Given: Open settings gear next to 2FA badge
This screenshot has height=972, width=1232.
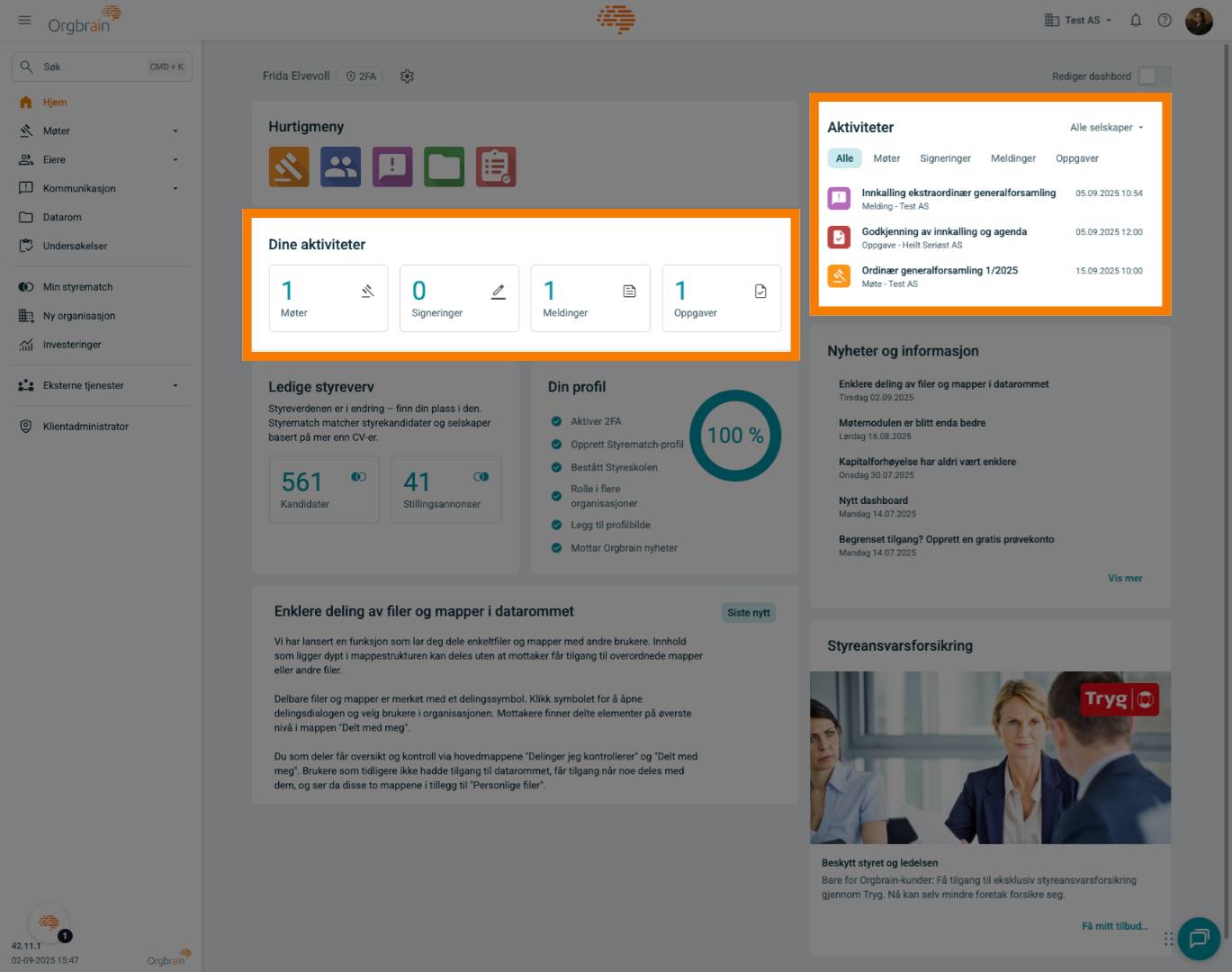Looking at the screenshot, I should (x=407, y=76).
